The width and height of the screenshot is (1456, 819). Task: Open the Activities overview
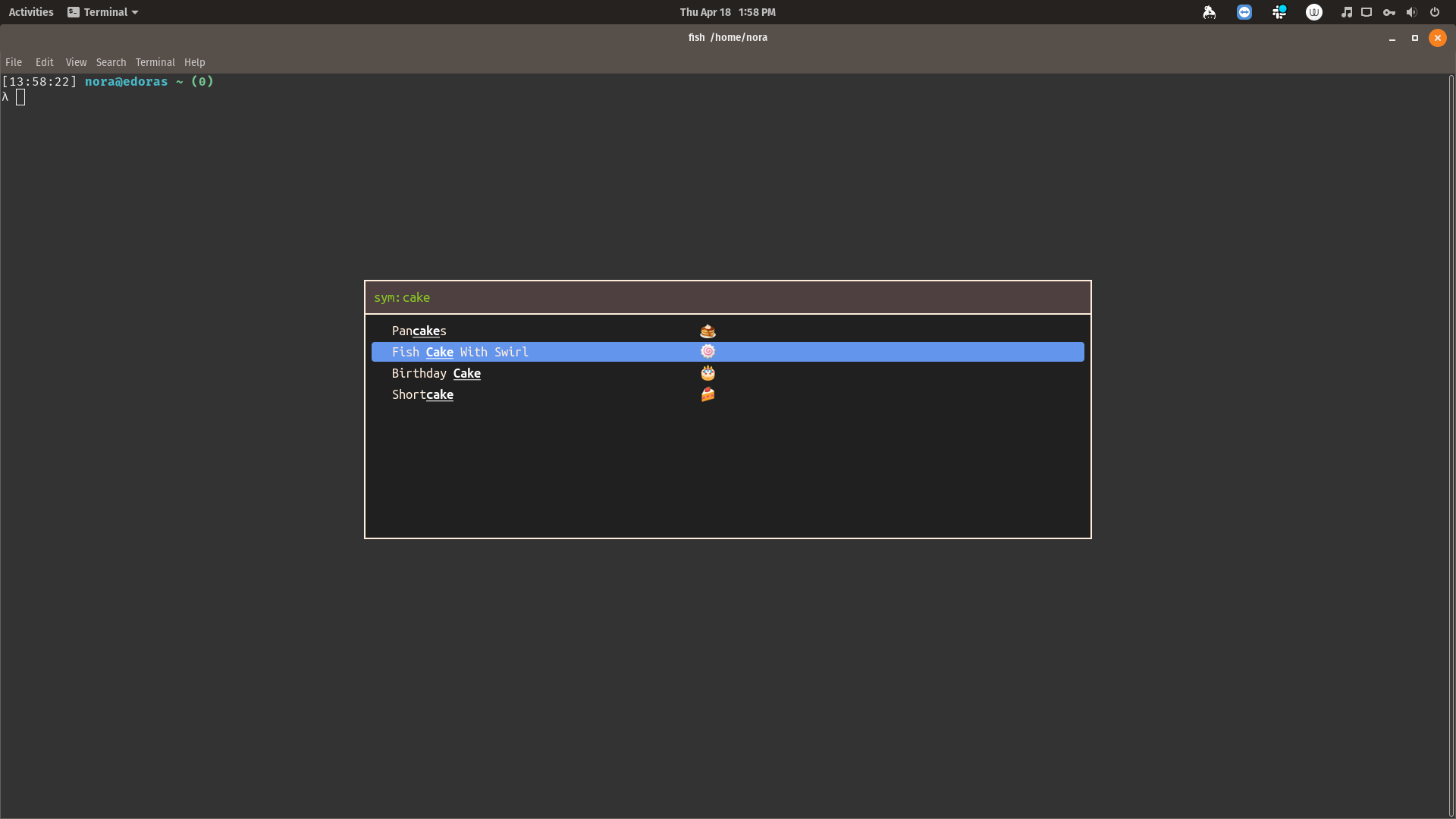[x=31, y=12]
